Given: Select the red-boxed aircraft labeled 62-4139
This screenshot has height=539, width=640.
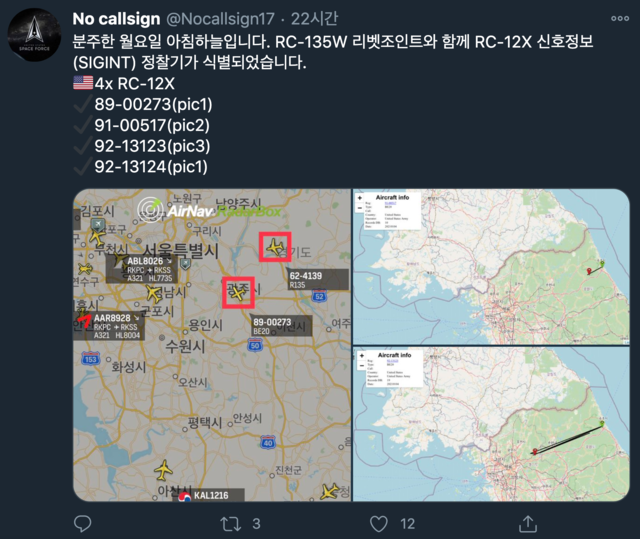Looking at the screenshot, I should (275, 247).
